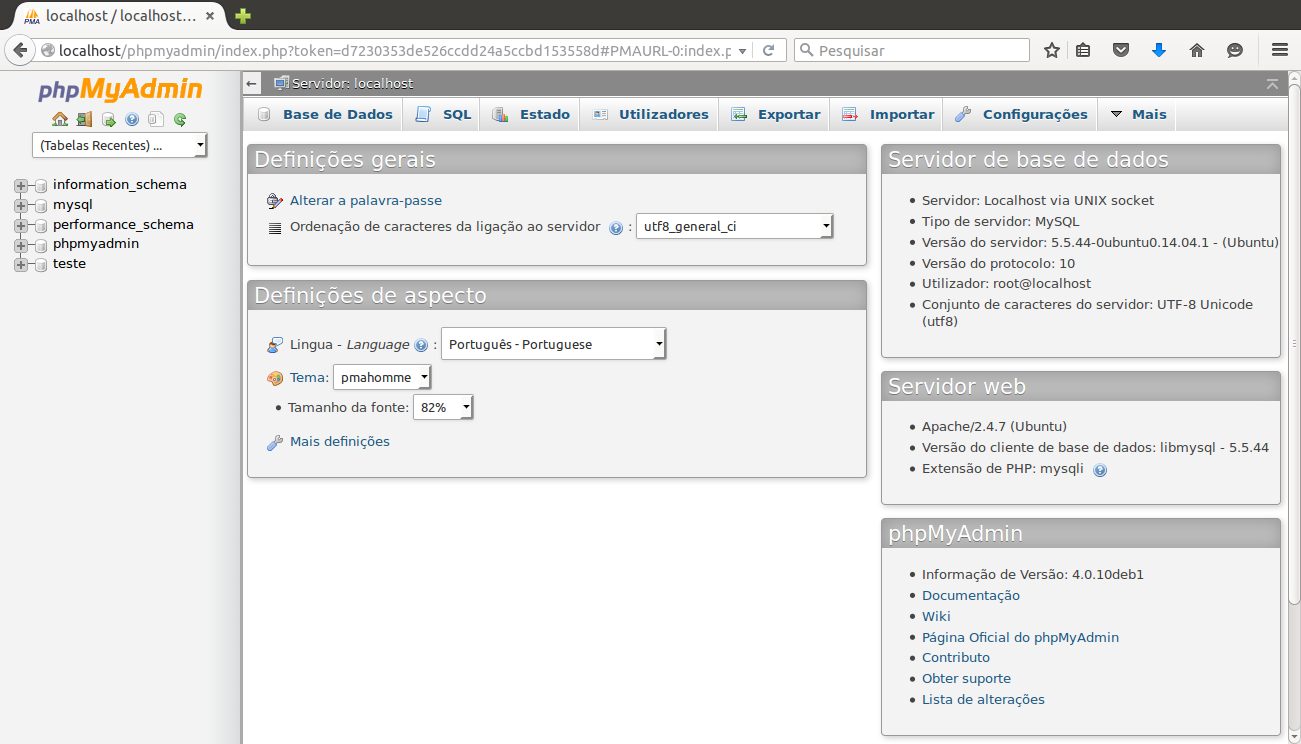Image resolution: width=1301 pixels, height=744 pixels.
Task: Open the blue documentation help icon in sidebar
Action: tap(132, 120)
